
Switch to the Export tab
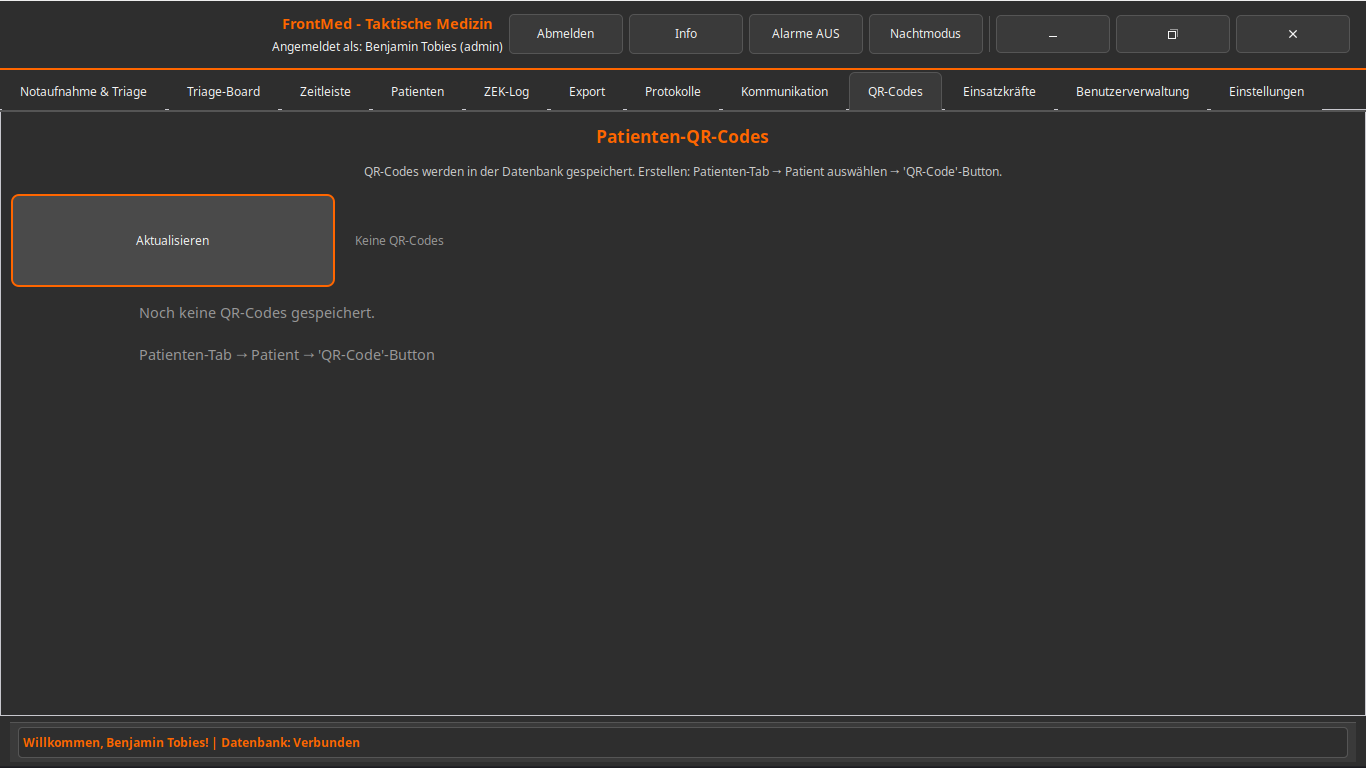[x=587, y=92]
